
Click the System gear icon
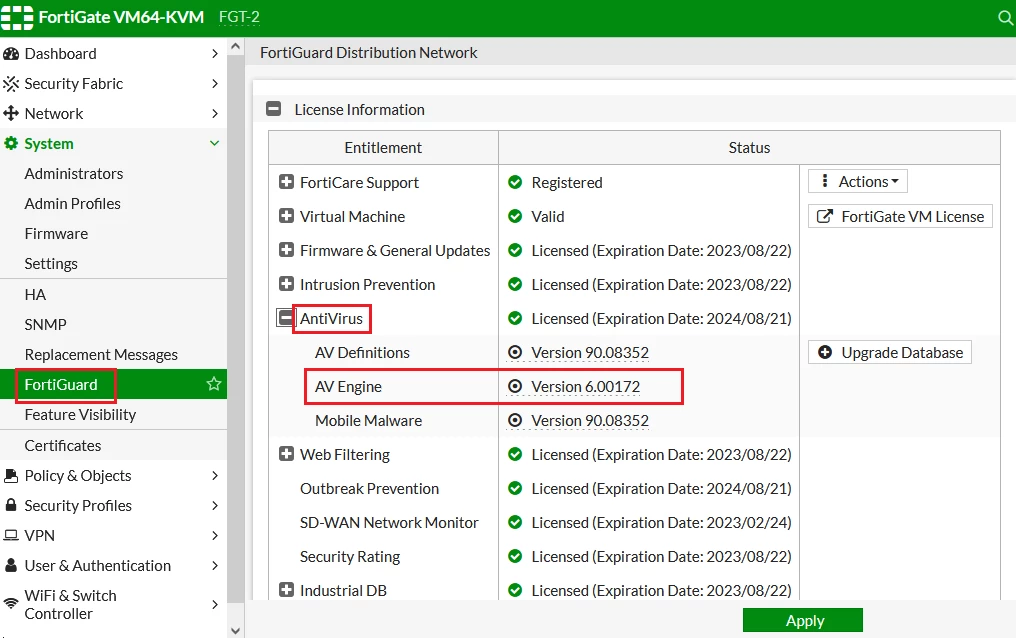pos(11,143)
